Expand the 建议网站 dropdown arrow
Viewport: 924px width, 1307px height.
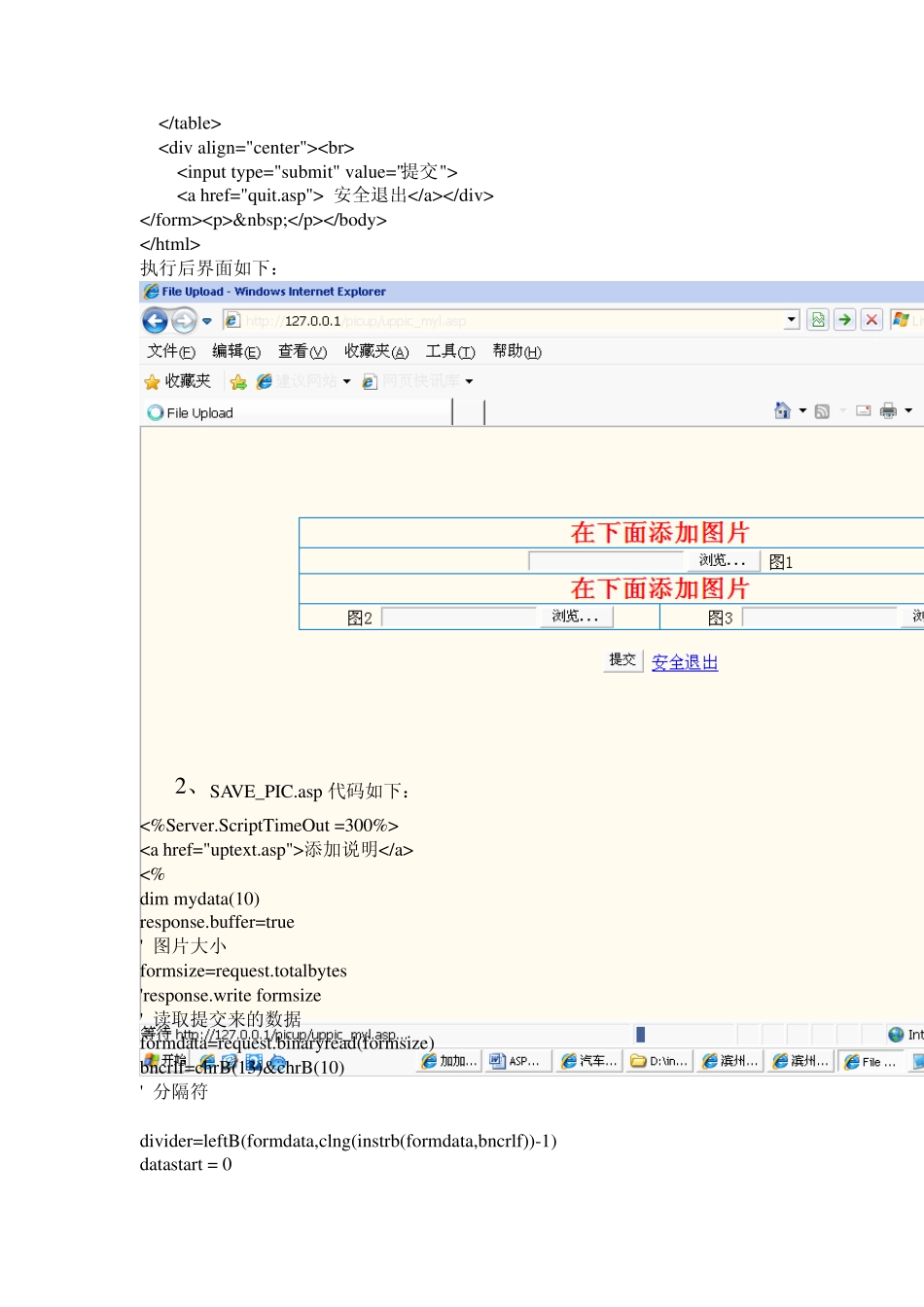(x=346, y=381)
